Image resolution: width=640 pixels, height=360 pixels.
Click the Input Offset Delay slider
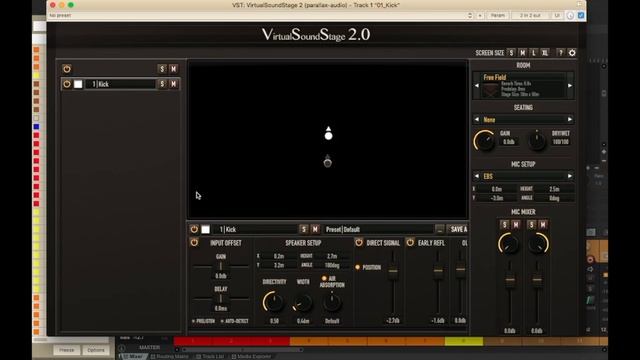click(221, 299)
